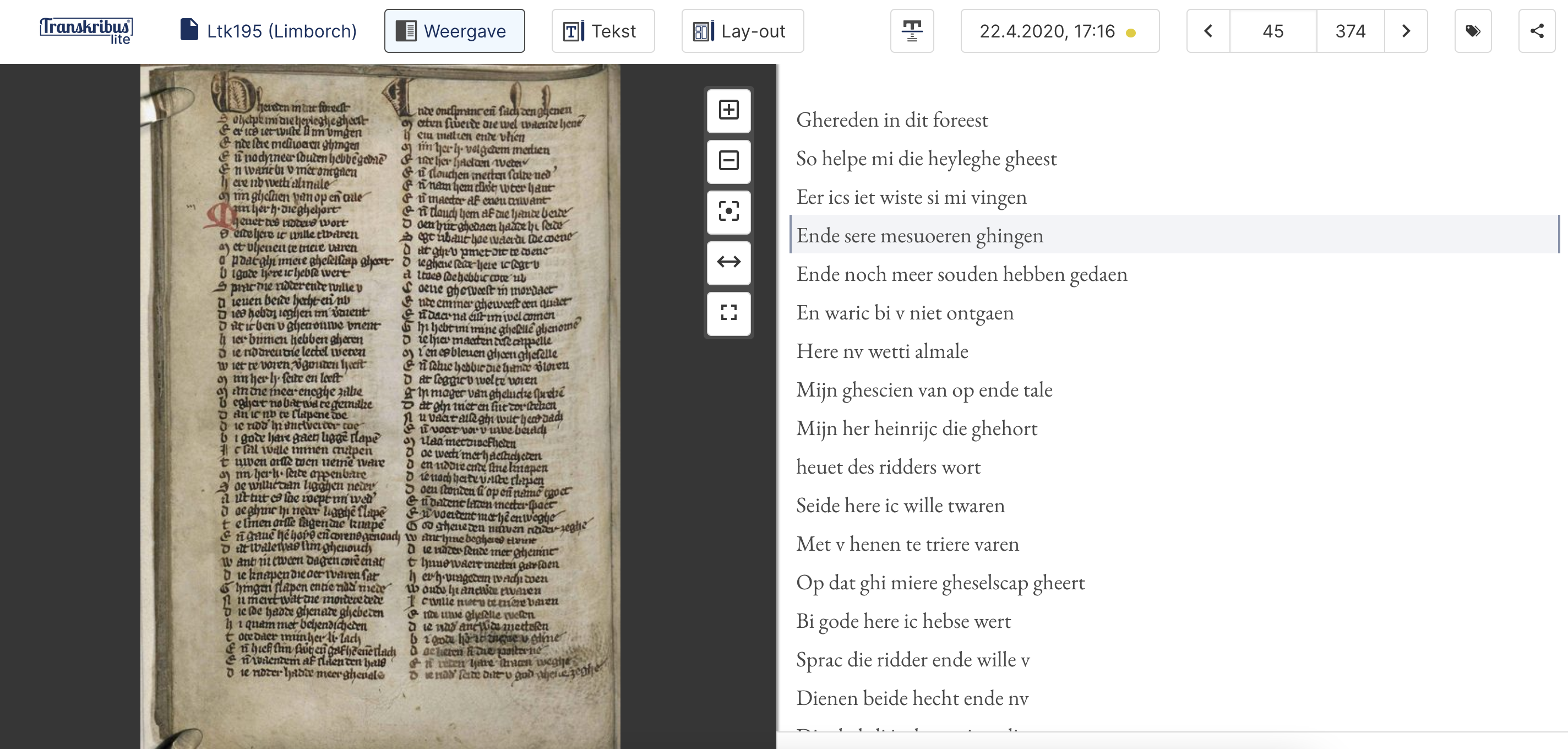This screenshot has height=749, width=1568.
Task: Open the version dropdown dated 22.4.2020, 17:16
Action: click(x=1060, y=30)
